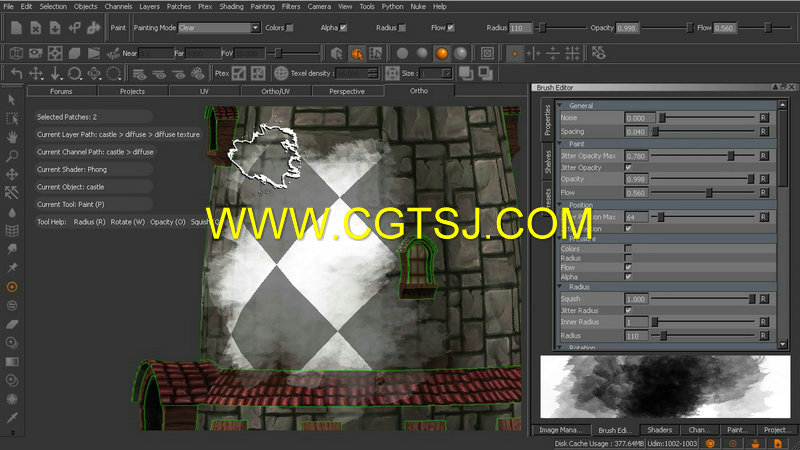Screen dimensions: 800x450
Task: Uncheck Jitter Opacity in Brush Editor
Action: [628, 167]
